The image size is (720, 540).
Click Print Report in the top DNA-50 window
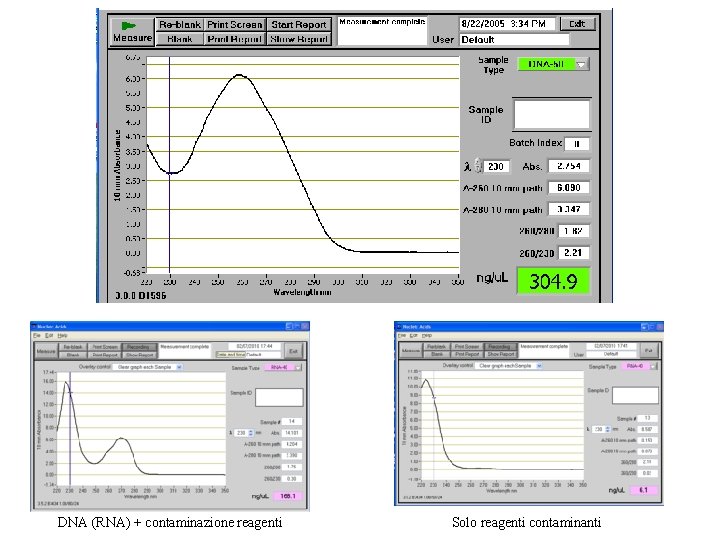pos(235,39)
